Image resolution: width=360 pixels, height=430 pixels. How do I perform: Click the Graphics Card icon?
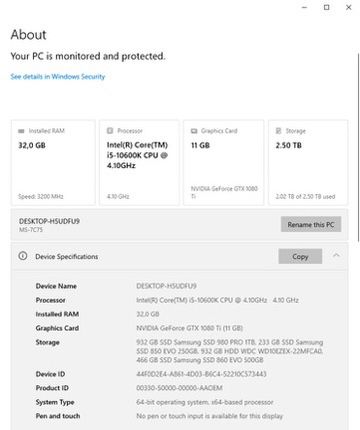194,131
